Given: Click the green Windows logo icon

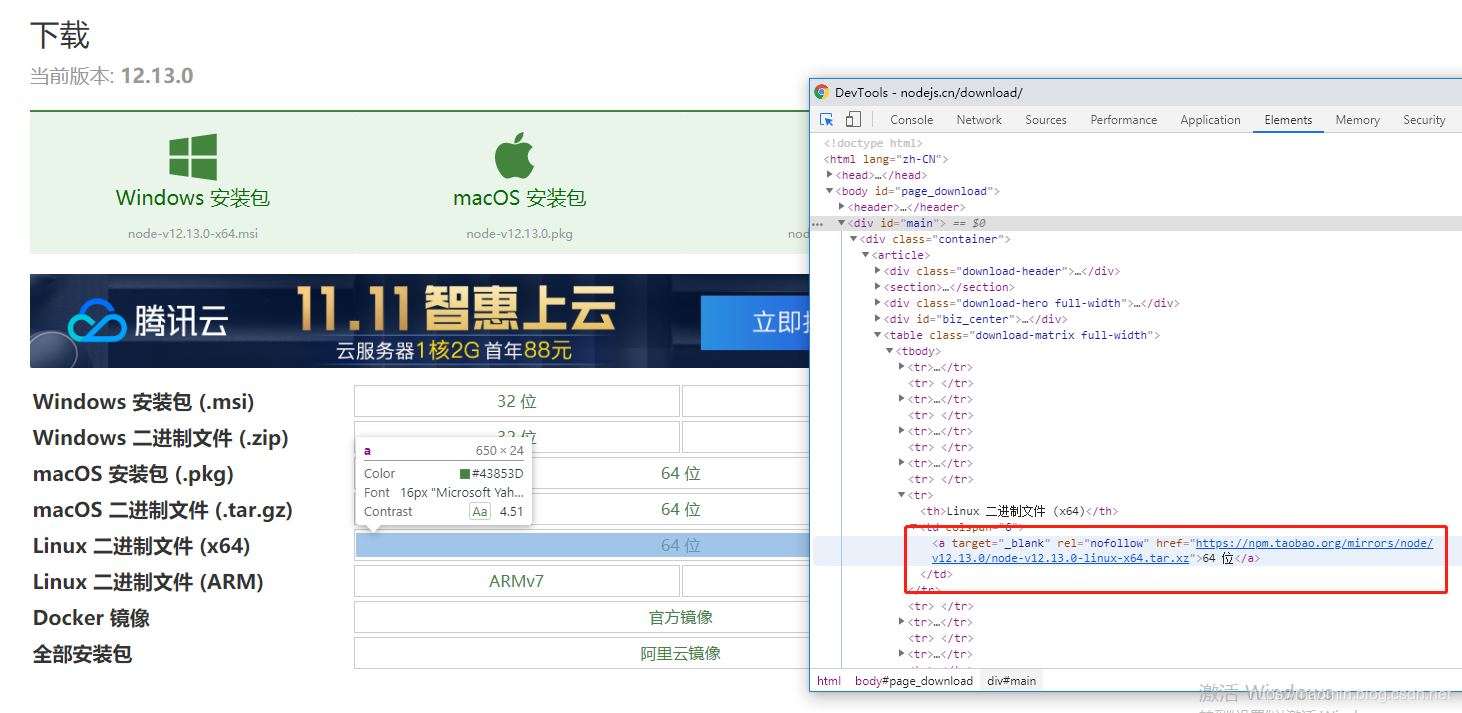Looking at the screenshot, I should point(193,158).
